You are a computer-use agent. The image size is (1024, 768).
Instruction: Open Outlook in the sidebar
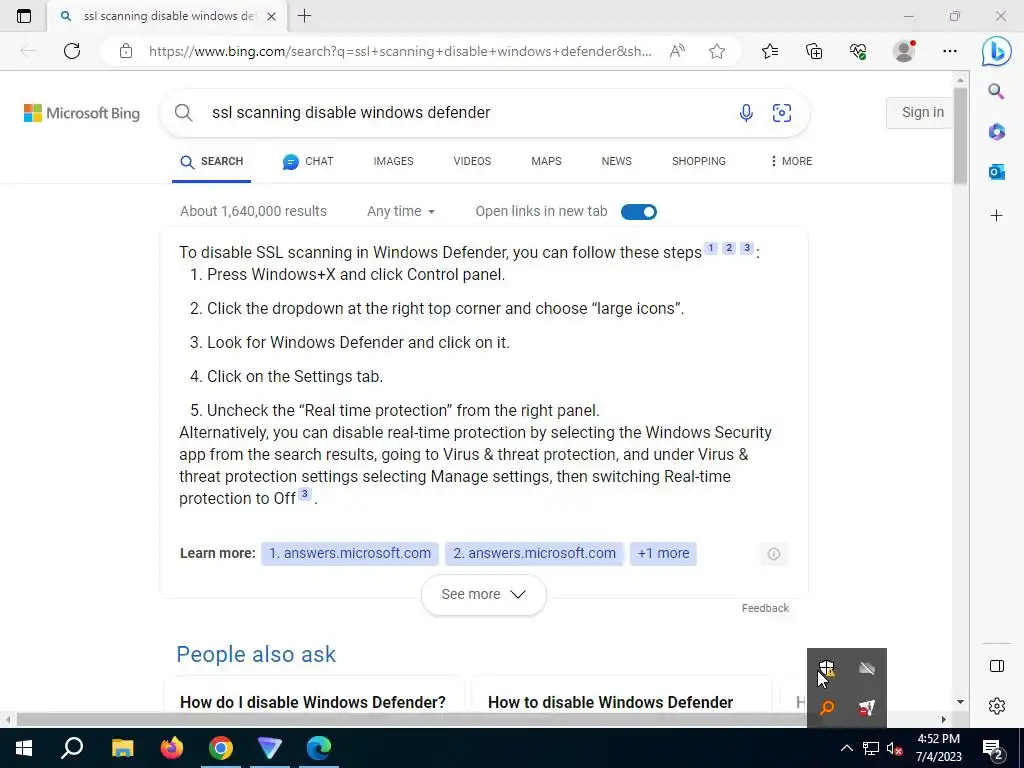tap(996, 172)
